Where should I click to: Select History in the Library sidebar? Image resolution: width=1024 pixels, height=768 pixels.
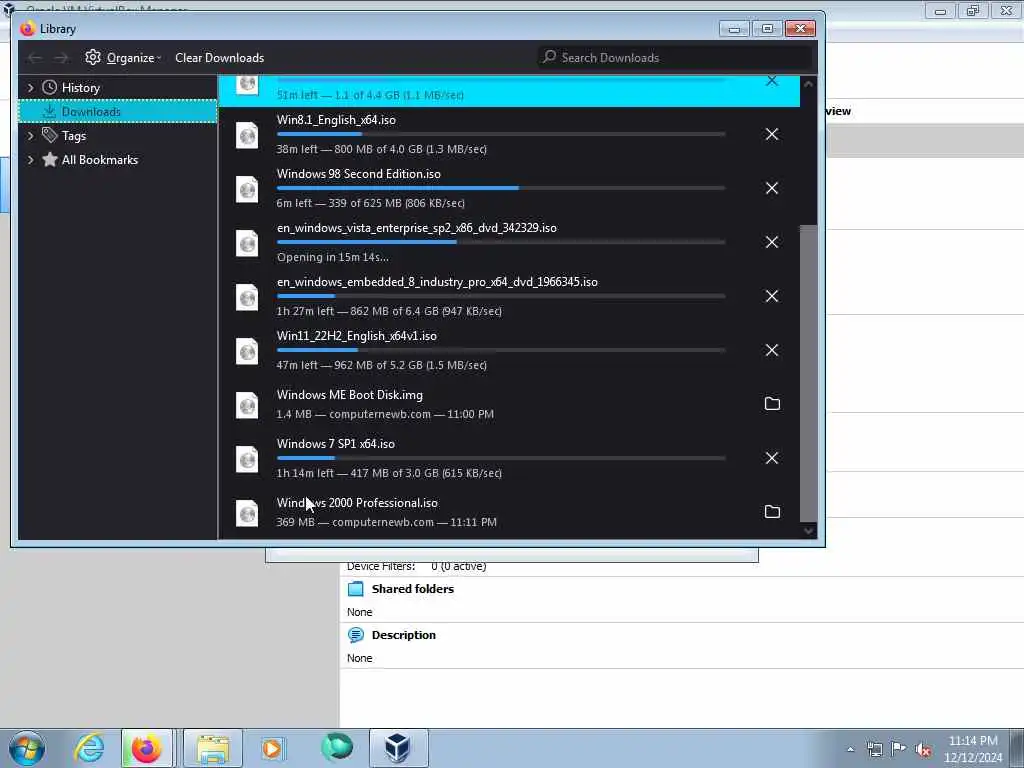coord(80,88)
